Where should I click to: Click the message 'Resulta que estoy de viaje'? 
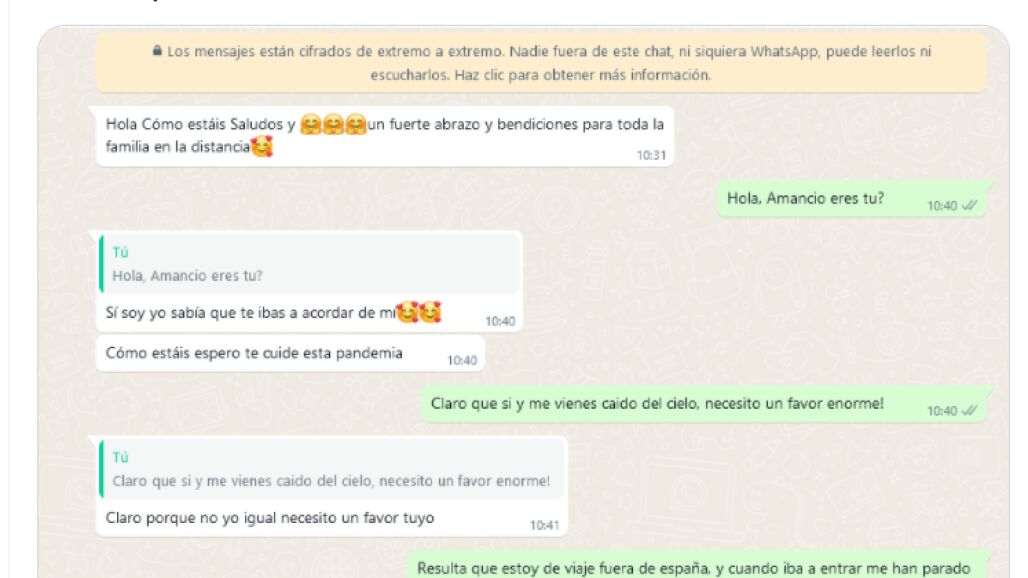(x=696, y=568)
